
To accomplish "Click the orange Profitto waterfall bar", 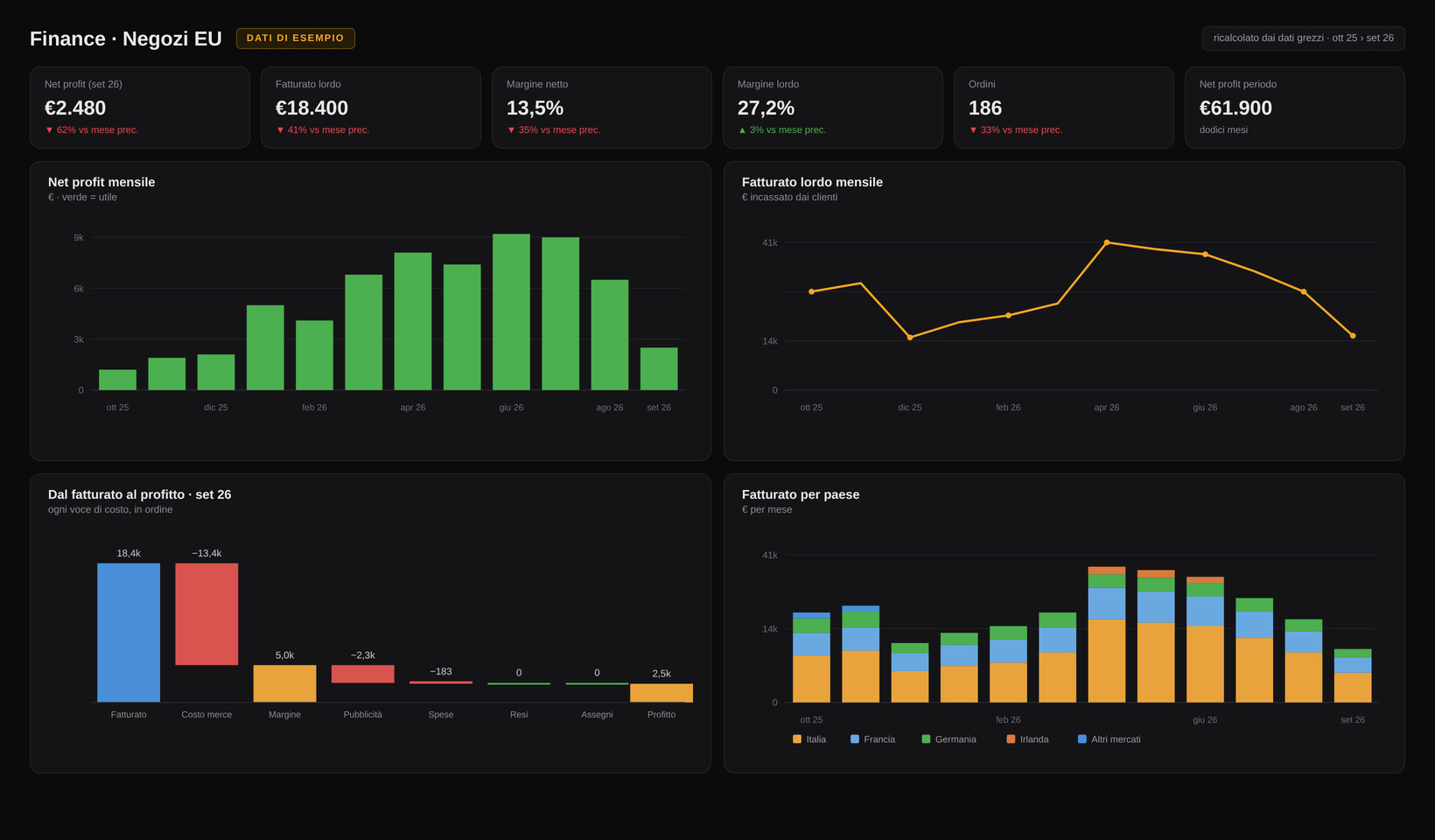I will (661, 693).
